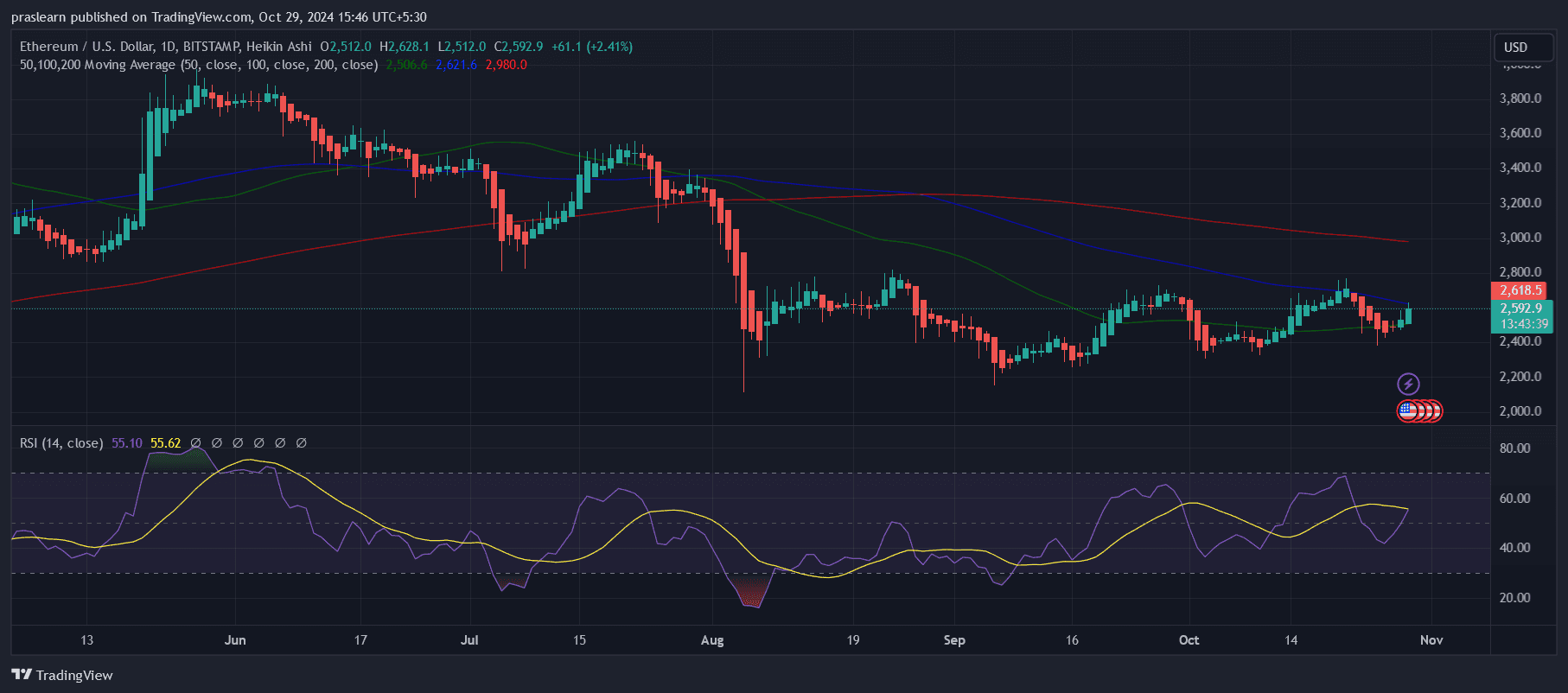
Task: Click the open price value O2,512.0
Action: 346,47
